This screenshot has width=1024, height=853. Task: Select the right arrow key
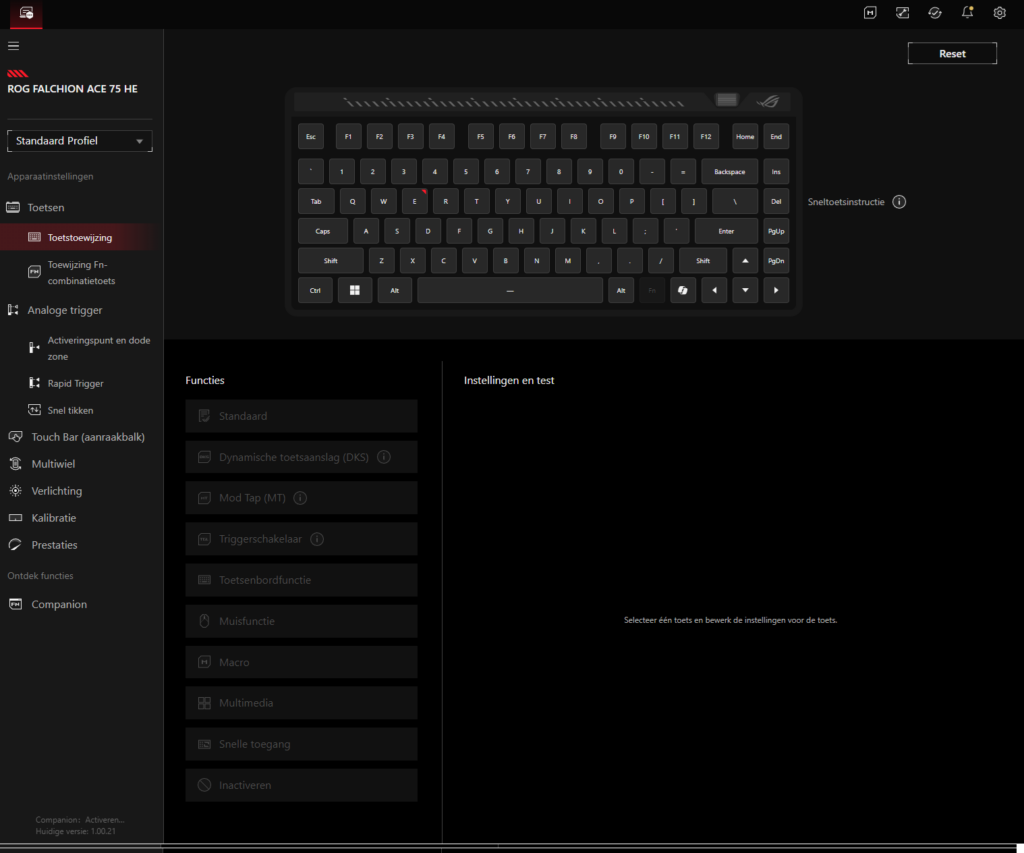(776, 290)
